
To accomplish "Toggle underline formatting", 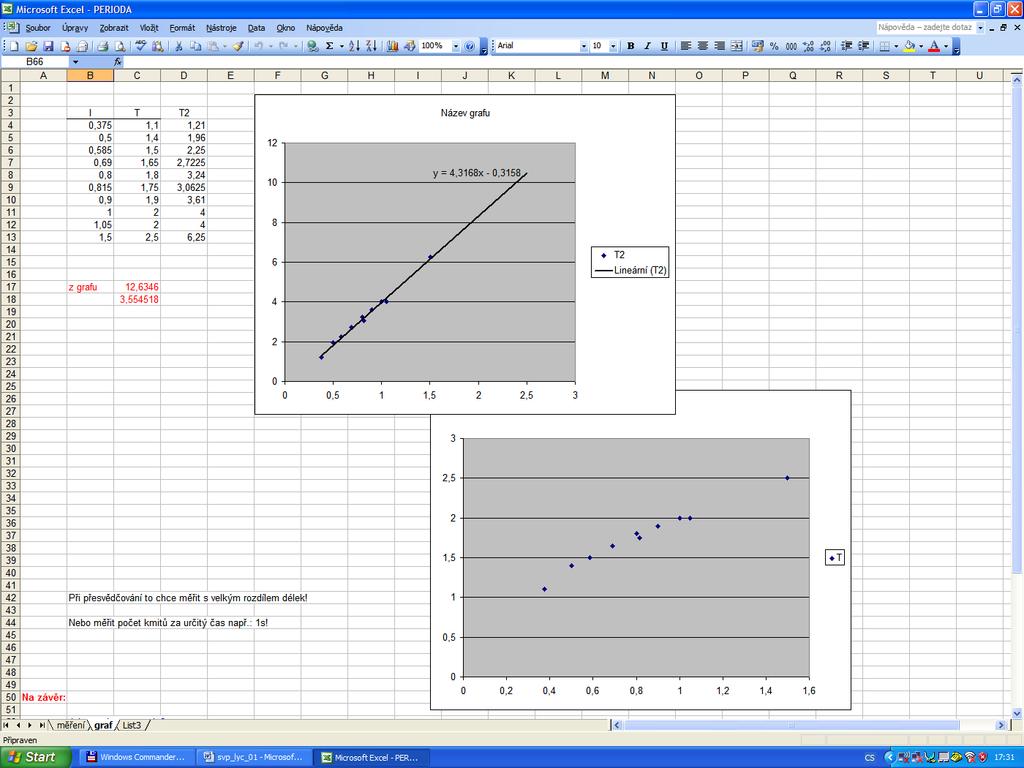I will pos(665,46).
